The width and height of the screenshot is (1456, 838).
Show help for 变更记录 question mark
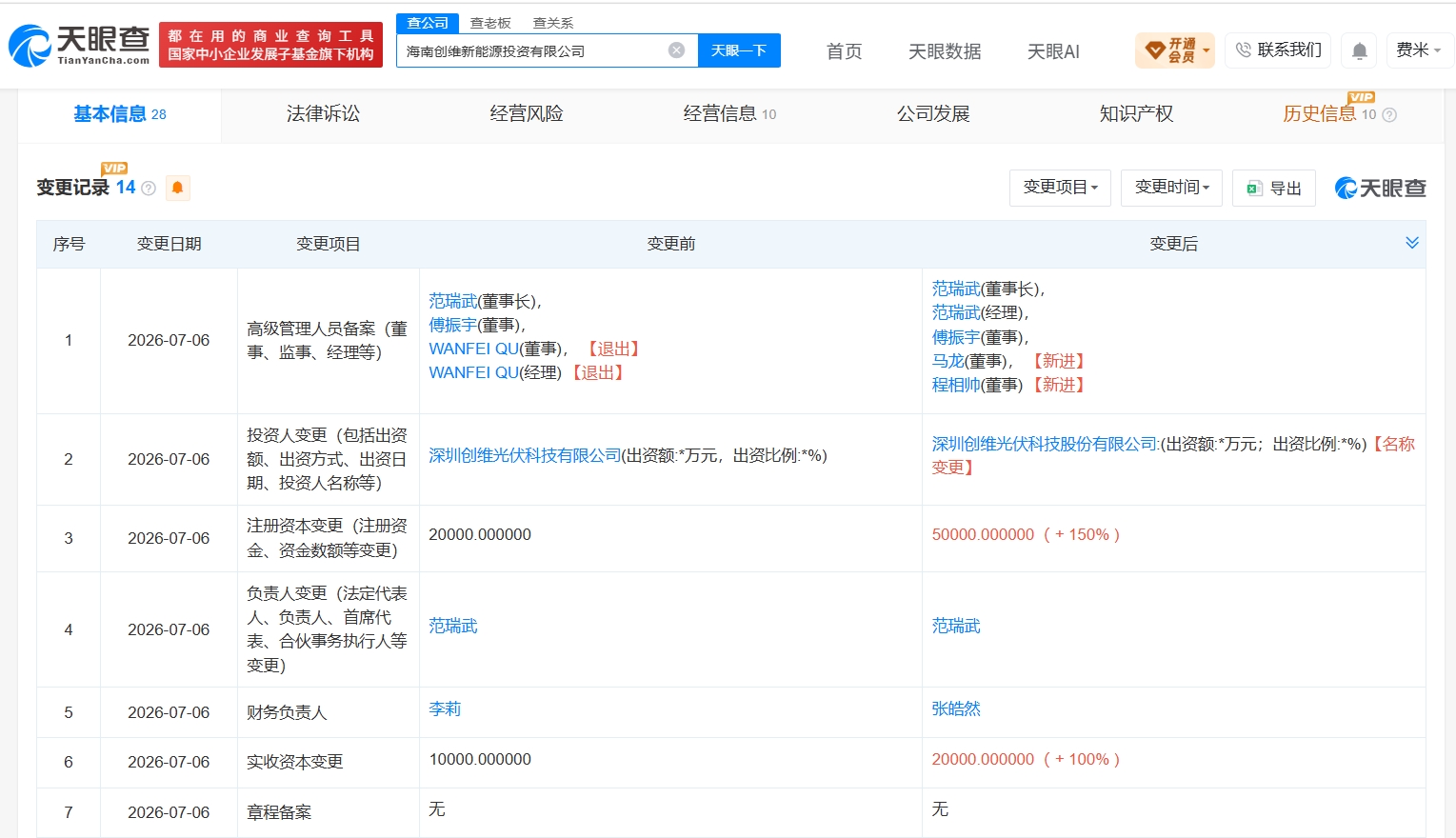[x=149, y=189]
